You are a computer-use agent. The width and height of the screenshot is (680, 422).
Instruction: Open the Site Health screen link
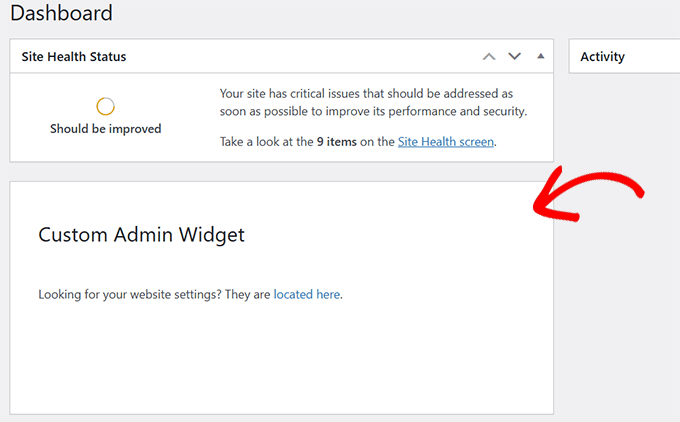point(445,142)
